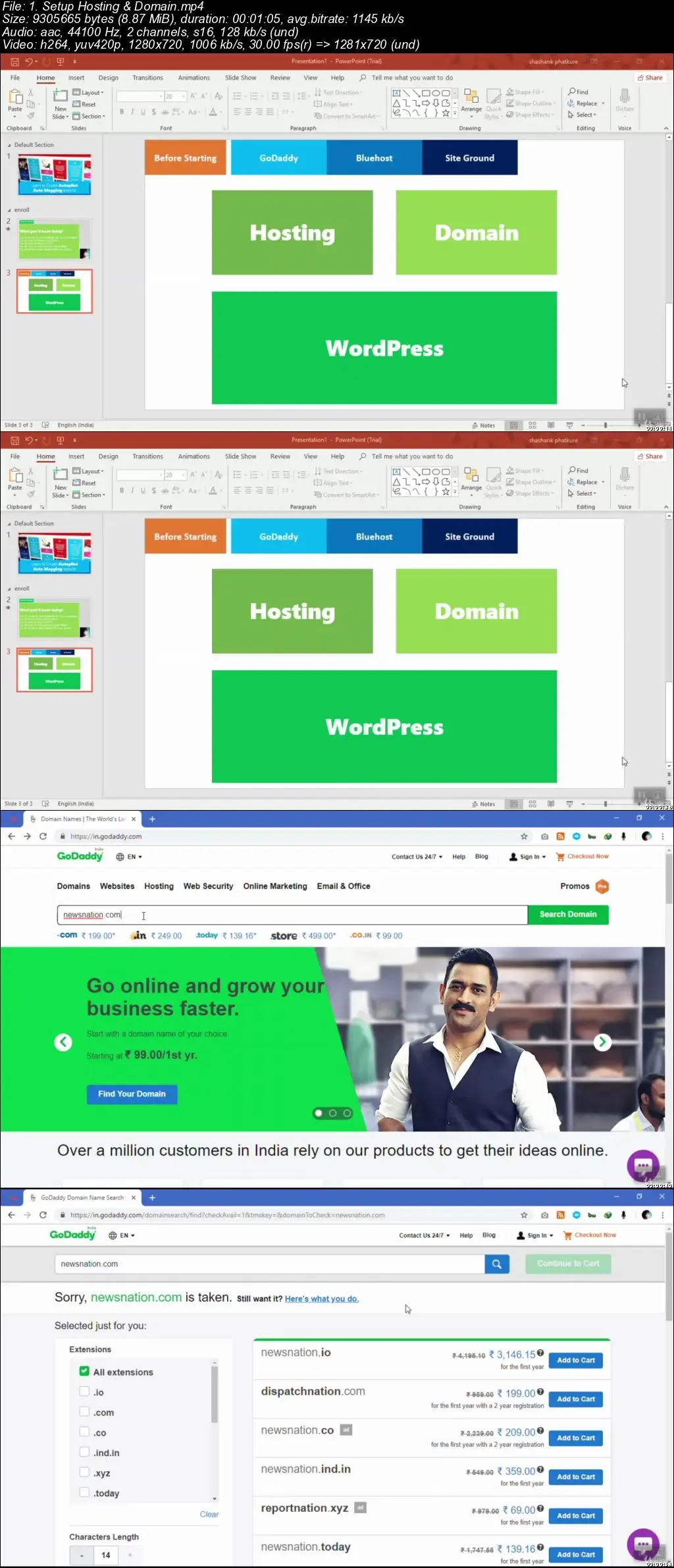Open the browser menu dots on the GoDaddy home page
The height and width of the screenshot is (1568, 674).
(x=663, y=836)
